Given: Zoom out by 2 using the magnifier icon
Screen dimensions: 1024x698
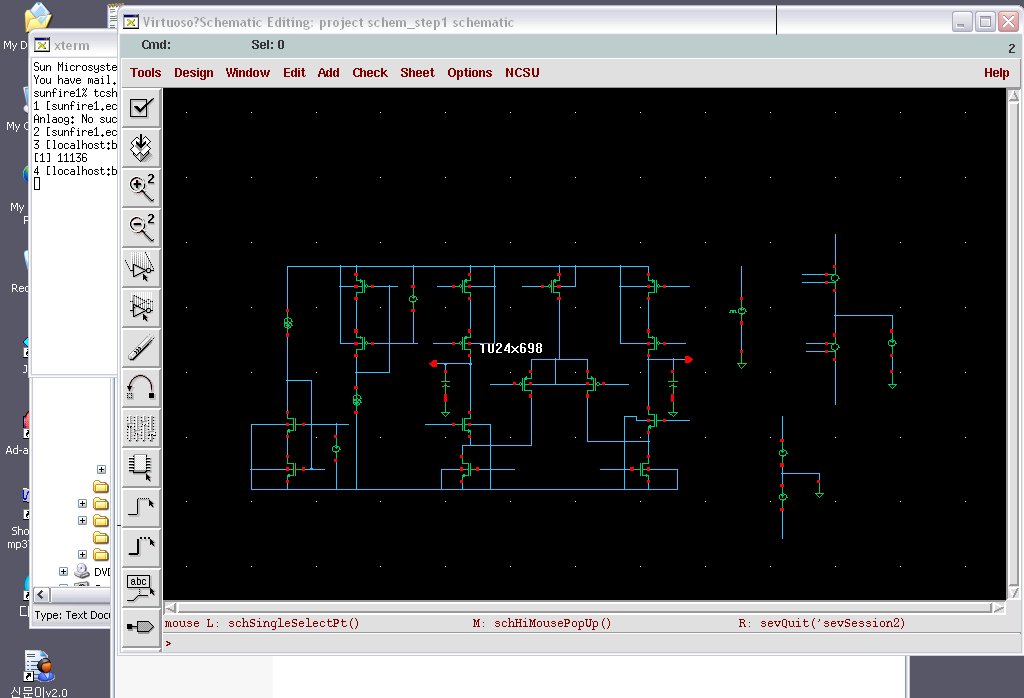Looking at the screenshot, I should [141, 227].
